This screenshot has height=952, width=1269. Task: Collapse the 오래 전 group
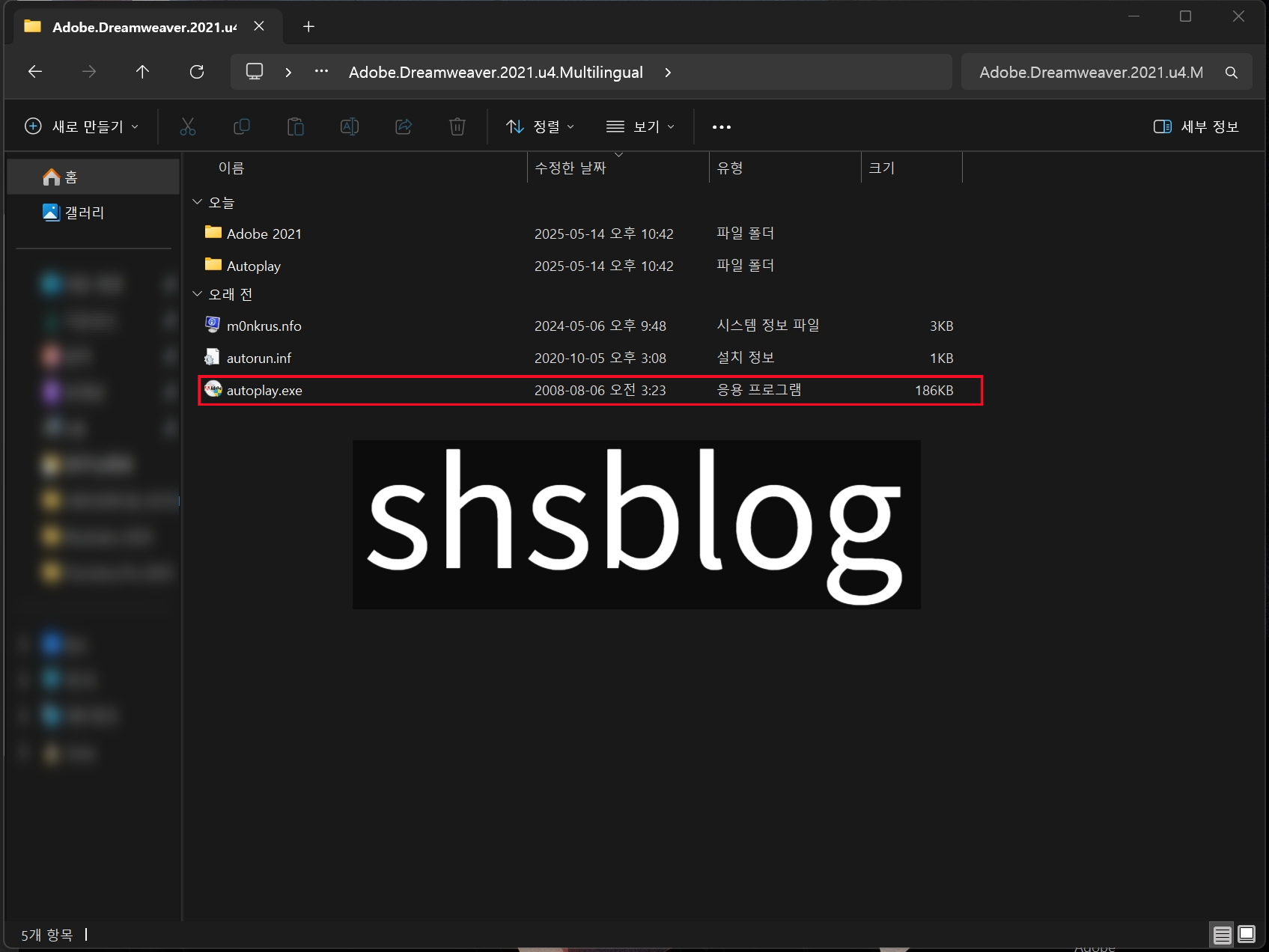(x=198, y=294)
